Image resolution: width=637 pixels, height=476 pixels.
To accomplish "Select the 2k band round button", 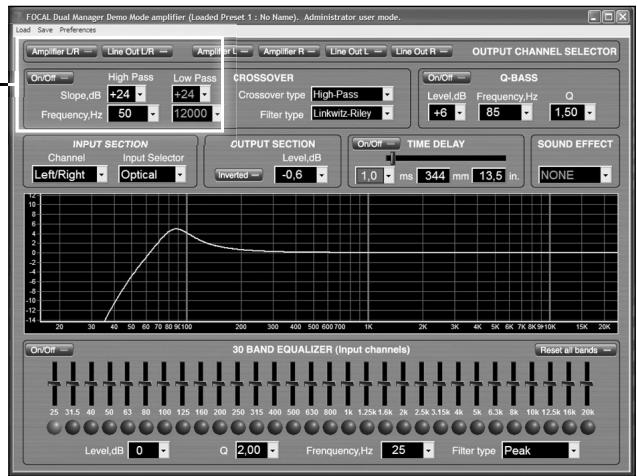I will (x=403, y=427).
